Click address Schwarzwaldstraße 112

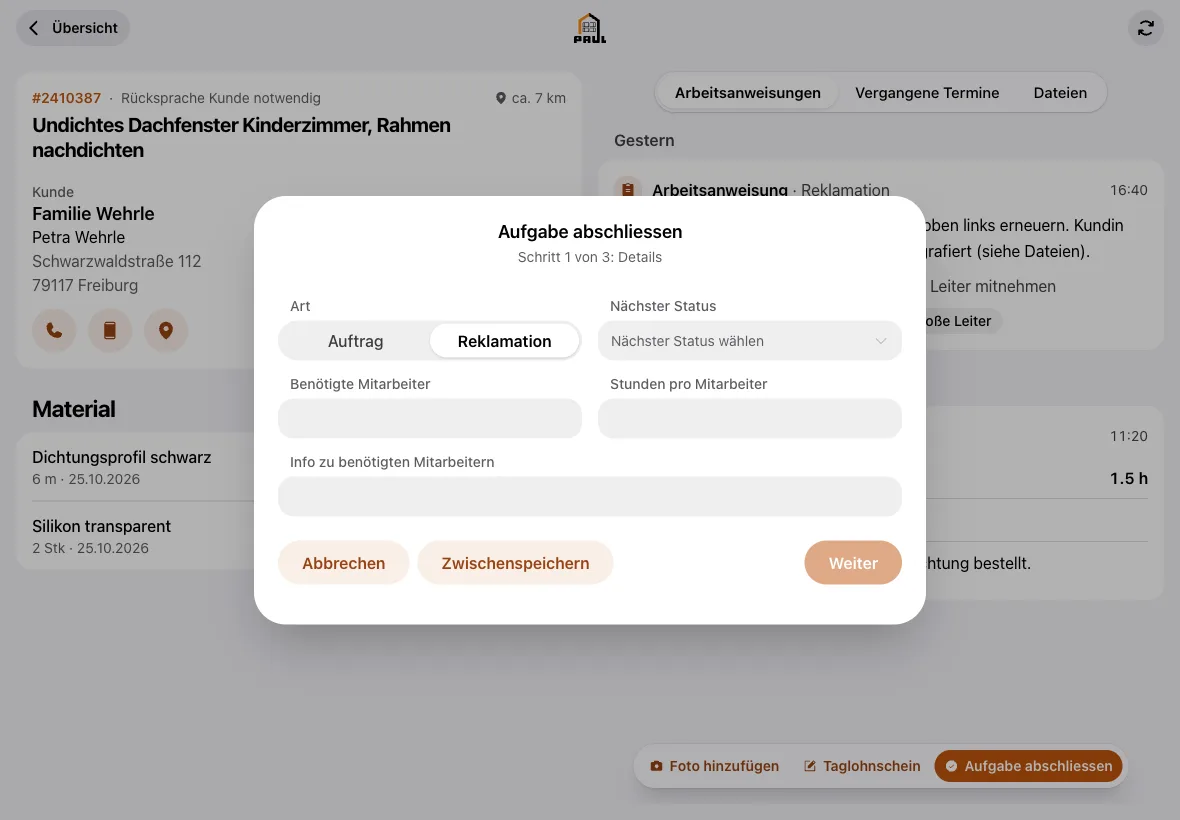pyautogui.click(x=117, y=261)
